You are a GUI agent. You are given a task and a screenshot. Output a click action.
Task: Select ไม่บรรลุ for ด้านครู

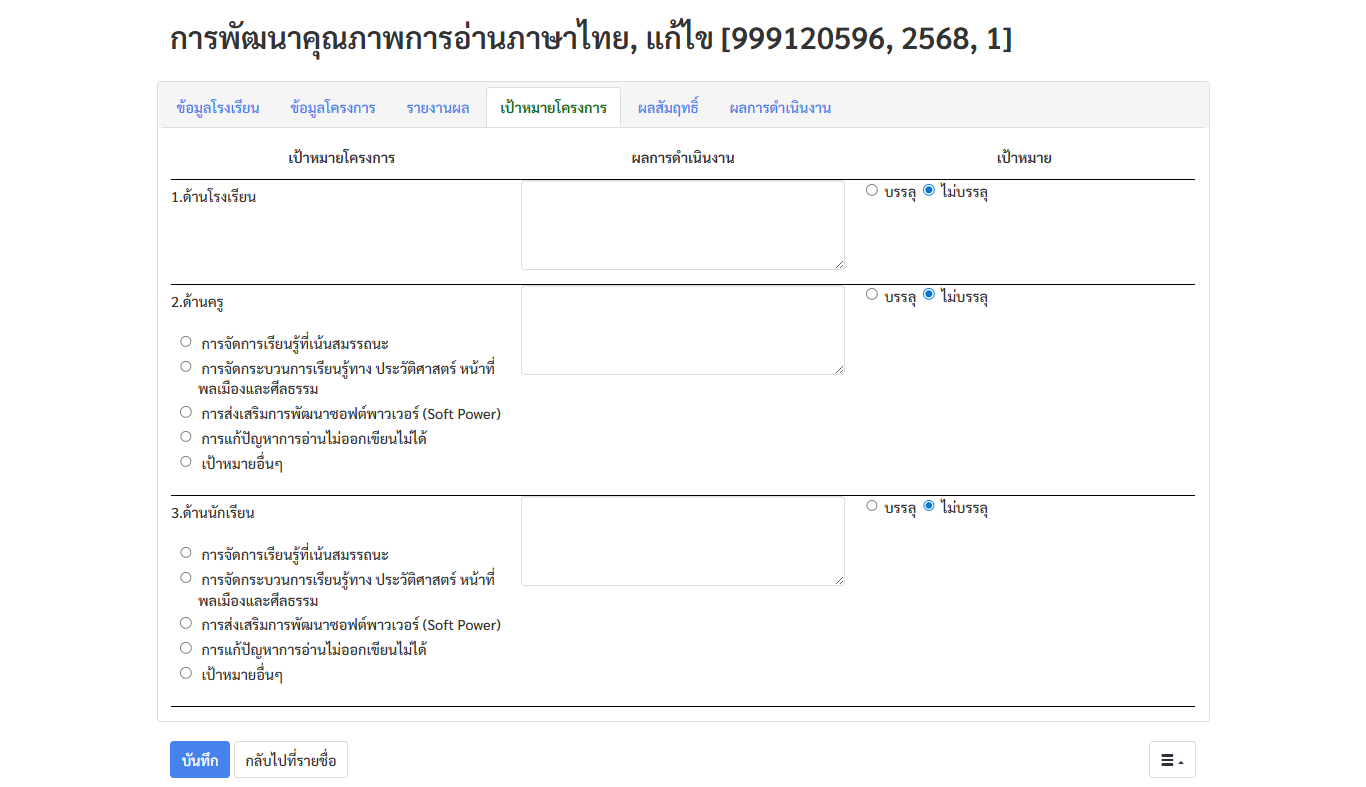929,295
